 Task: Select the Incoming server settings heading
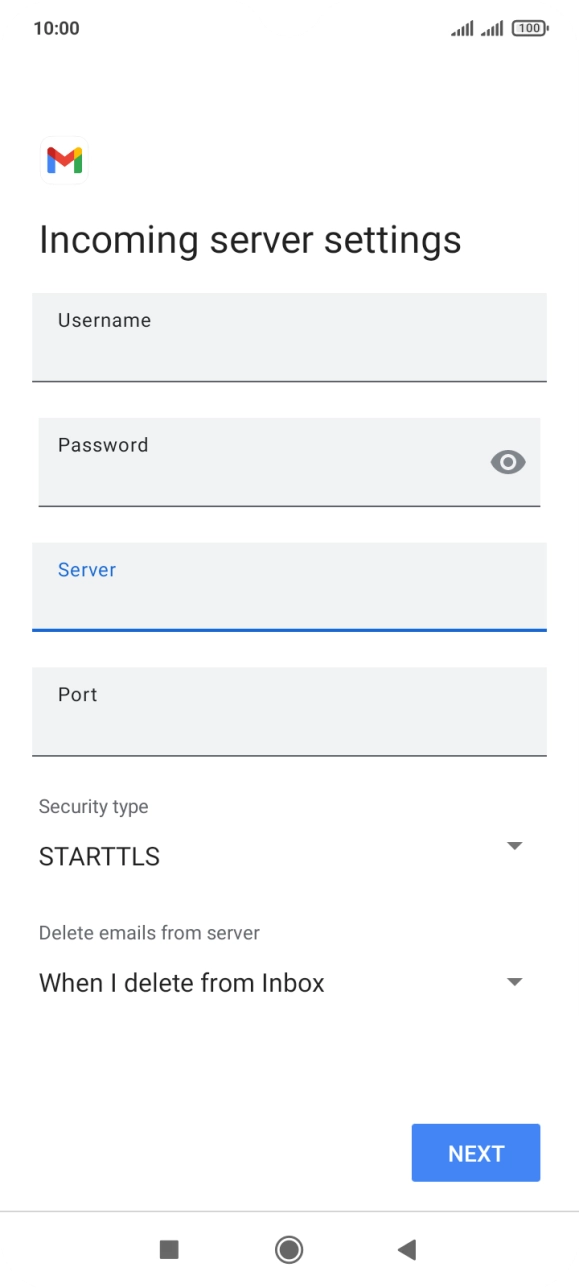click(250, 239)
